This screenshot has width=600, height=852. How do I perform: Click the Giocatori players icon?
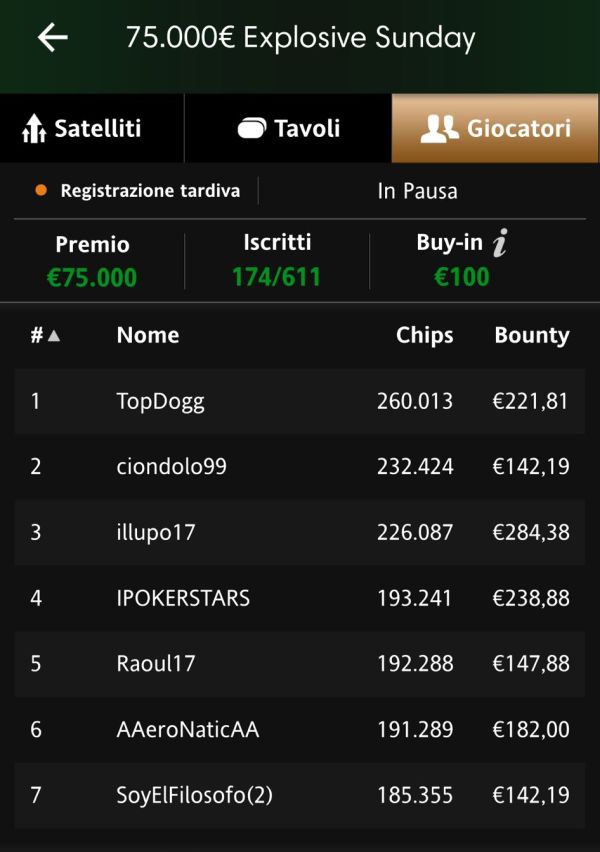tap(439, 129)
